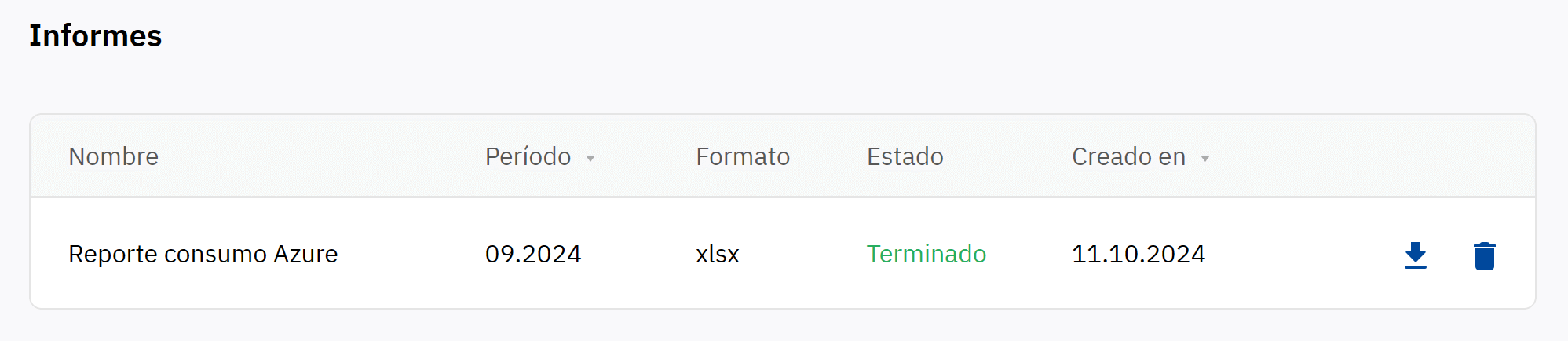This screenshot has width=1568, height=341.
Task: Click the word Azure in the row name
Action: pyautogui.click(x=305, y=254)
